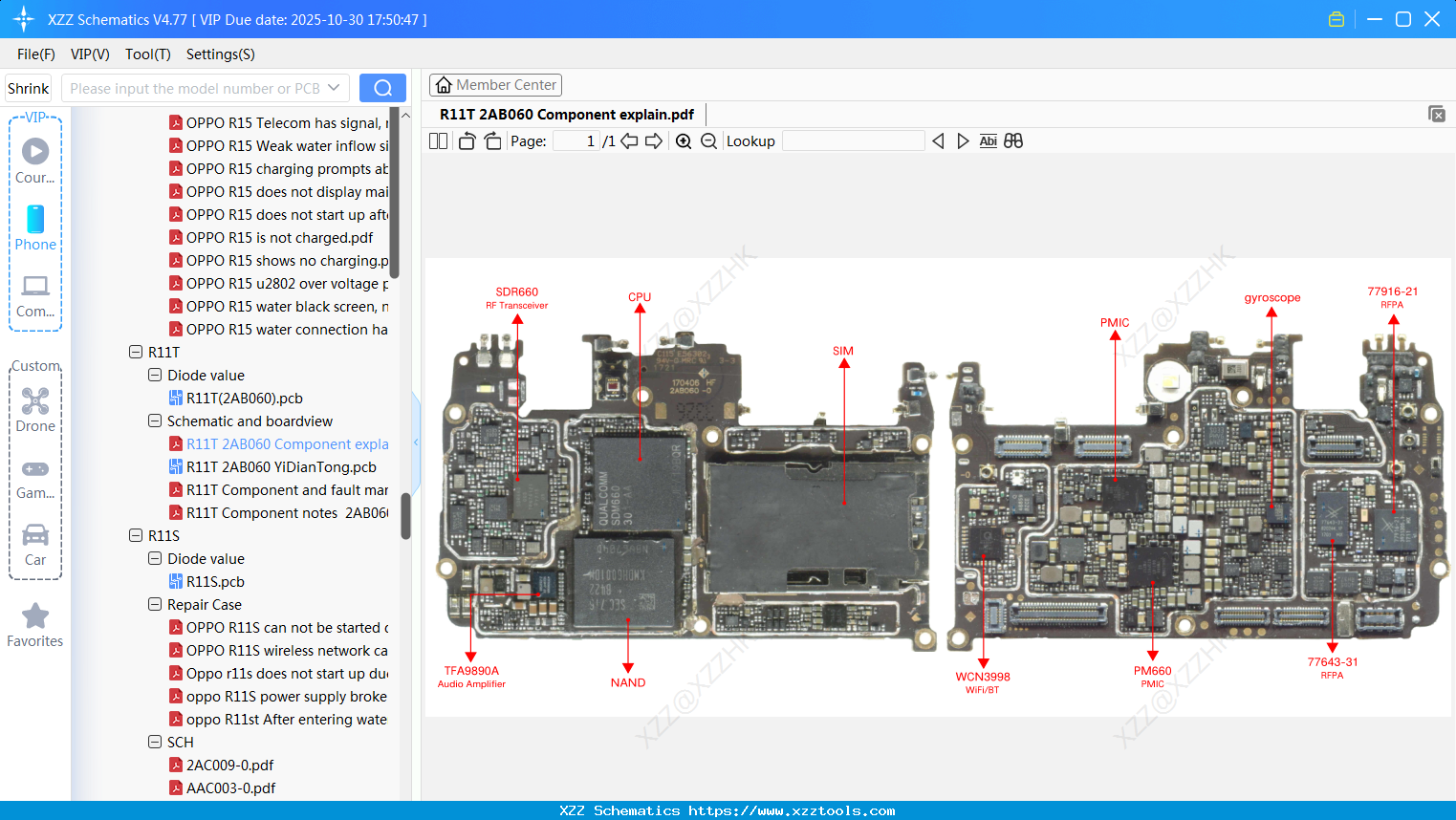Switch to the R11T 2AB060 Component explain.pdf tab
The image size is (1456, 820).
pos(565,114)
